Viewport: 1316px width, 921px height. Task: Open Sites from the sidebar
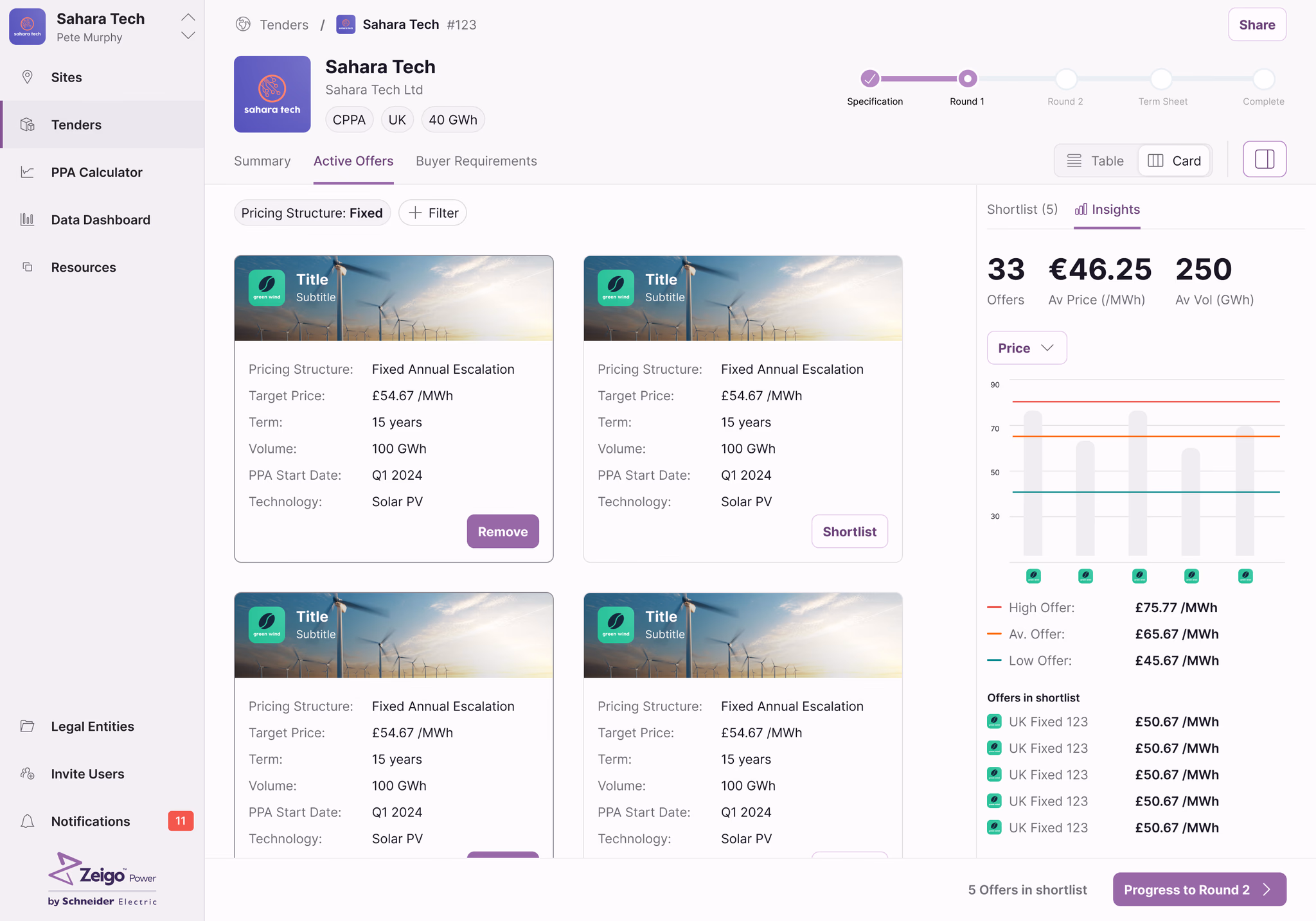pos(102,77)
